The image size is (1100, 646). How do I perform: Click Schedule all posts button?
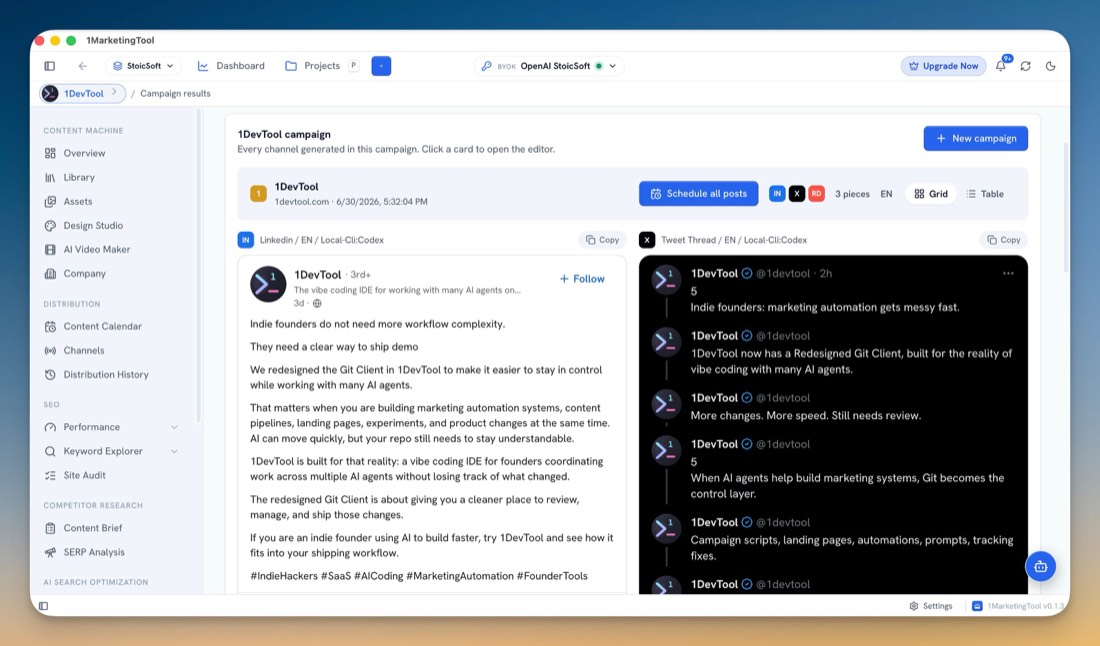point(699,194)
